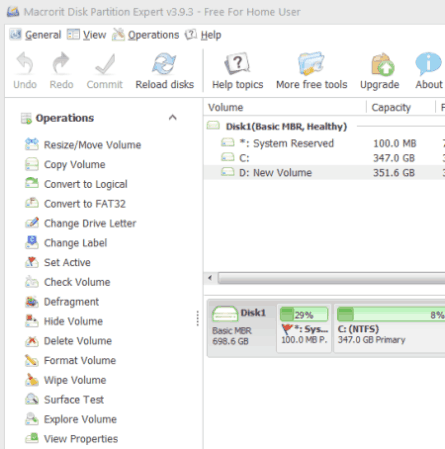Select D: New Volume row

point(324,172)
